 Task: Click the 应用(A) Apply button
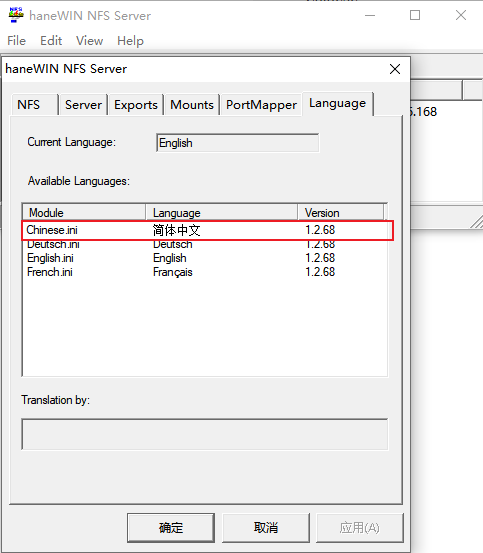tap(360, 528)
